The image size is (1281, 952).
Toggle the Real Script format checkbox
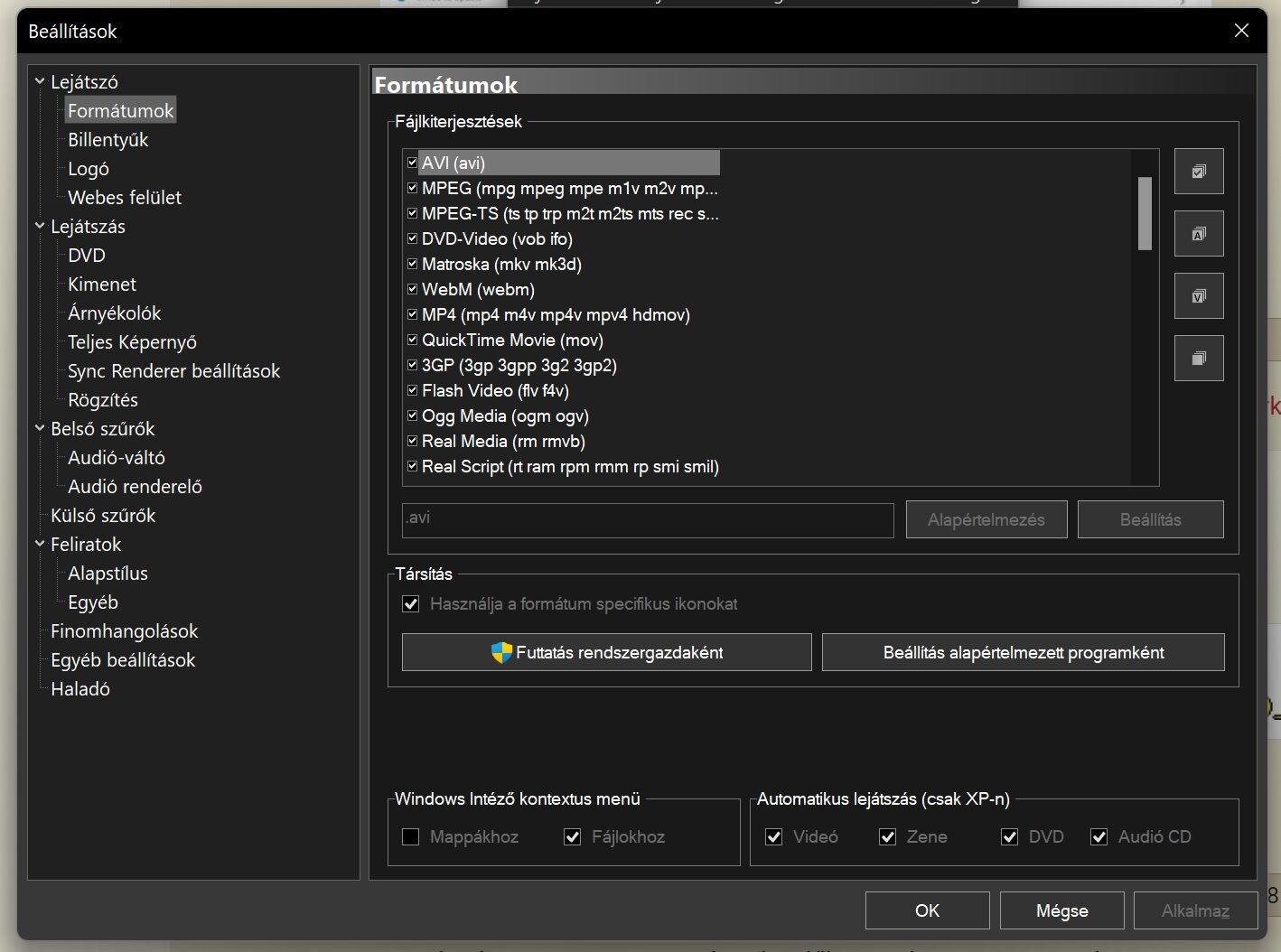412,466
